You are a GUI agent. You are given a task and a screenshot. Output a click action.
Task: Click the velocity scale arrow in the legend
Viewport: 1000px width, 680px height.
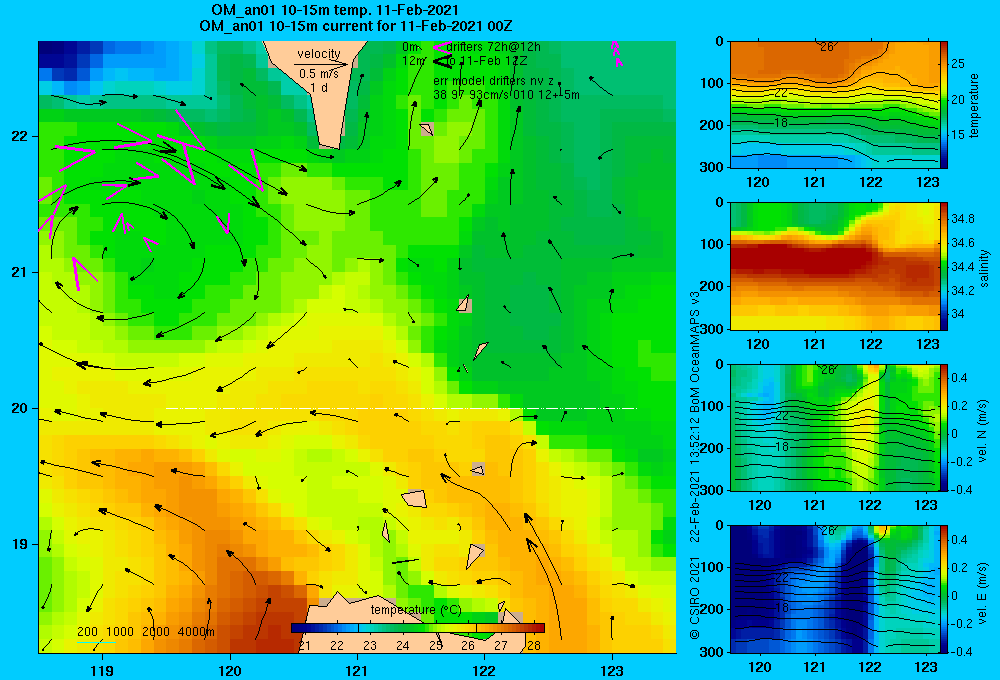[322, 64]
